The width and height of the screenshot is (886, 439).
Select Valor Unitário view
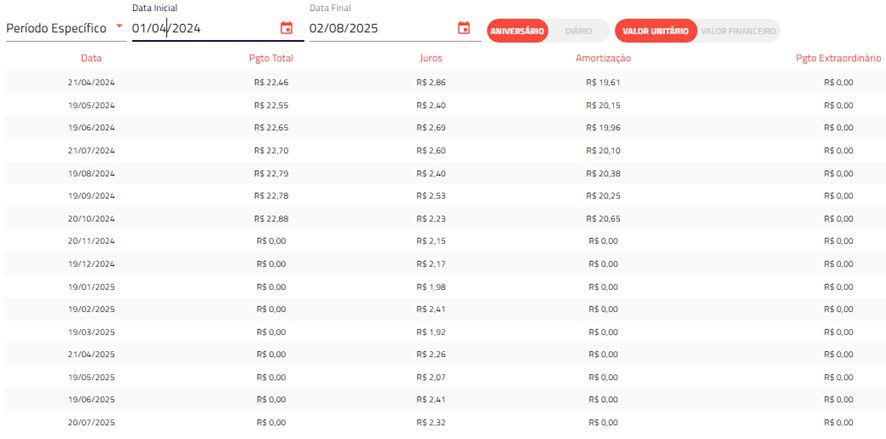(x=655, y=31)
